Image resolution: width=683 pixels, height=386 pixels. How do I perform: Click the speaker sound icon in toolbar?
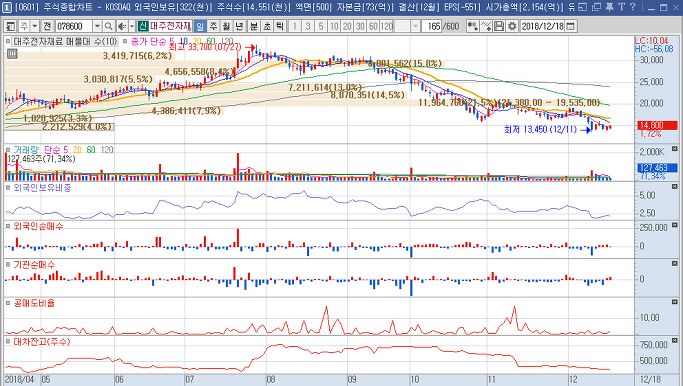[122, 27]
